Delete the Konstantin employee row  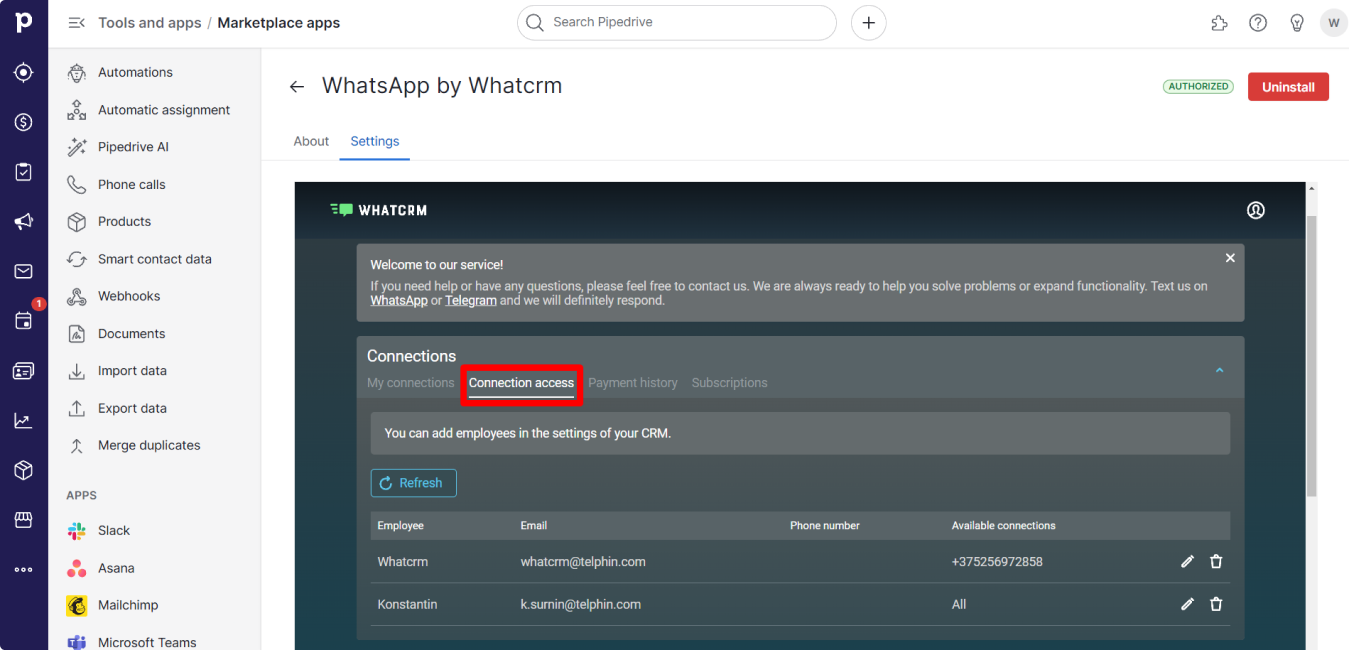pos(1216,604)
